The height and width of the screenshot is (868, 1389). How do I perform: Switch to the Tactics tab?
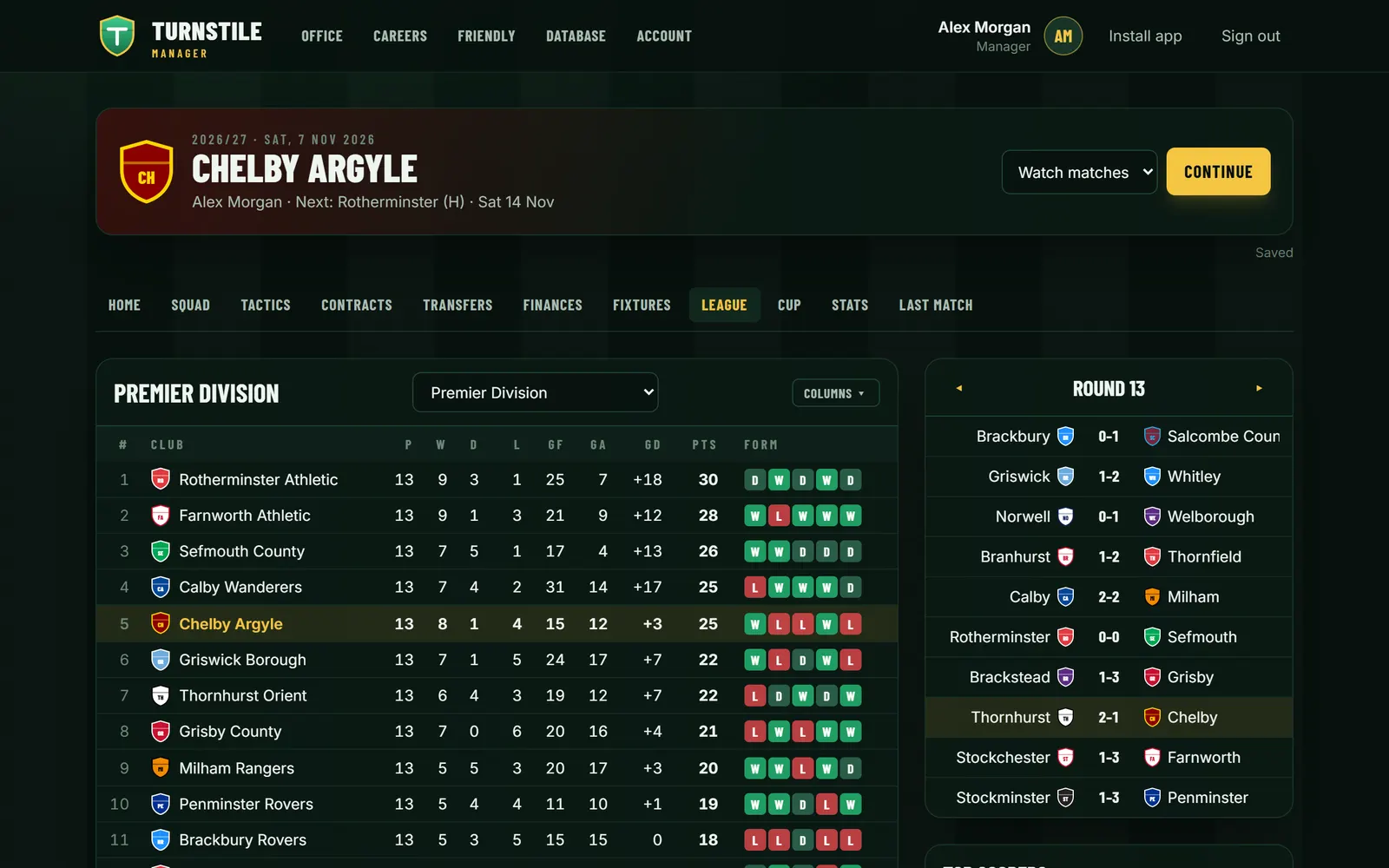[266, 305]
